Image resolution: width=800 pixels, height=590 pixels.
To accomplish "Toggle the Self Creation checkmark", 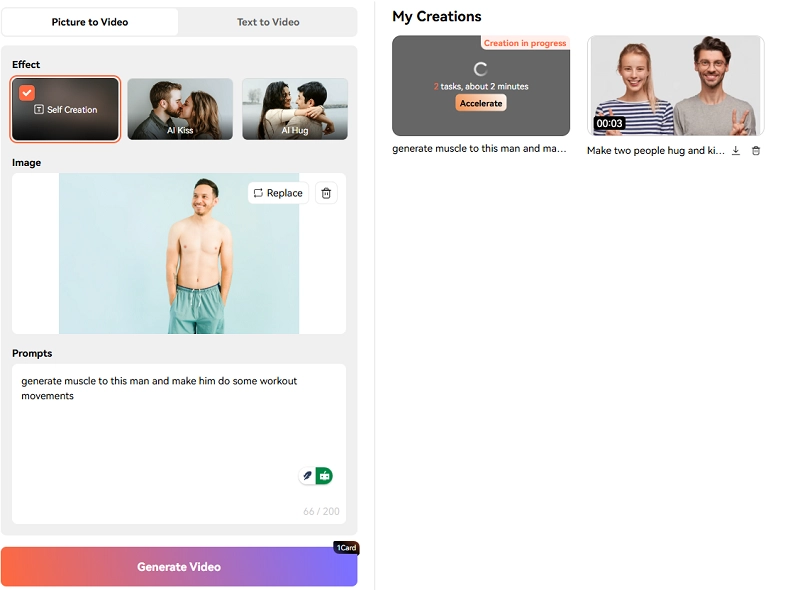I will (27, 93).
